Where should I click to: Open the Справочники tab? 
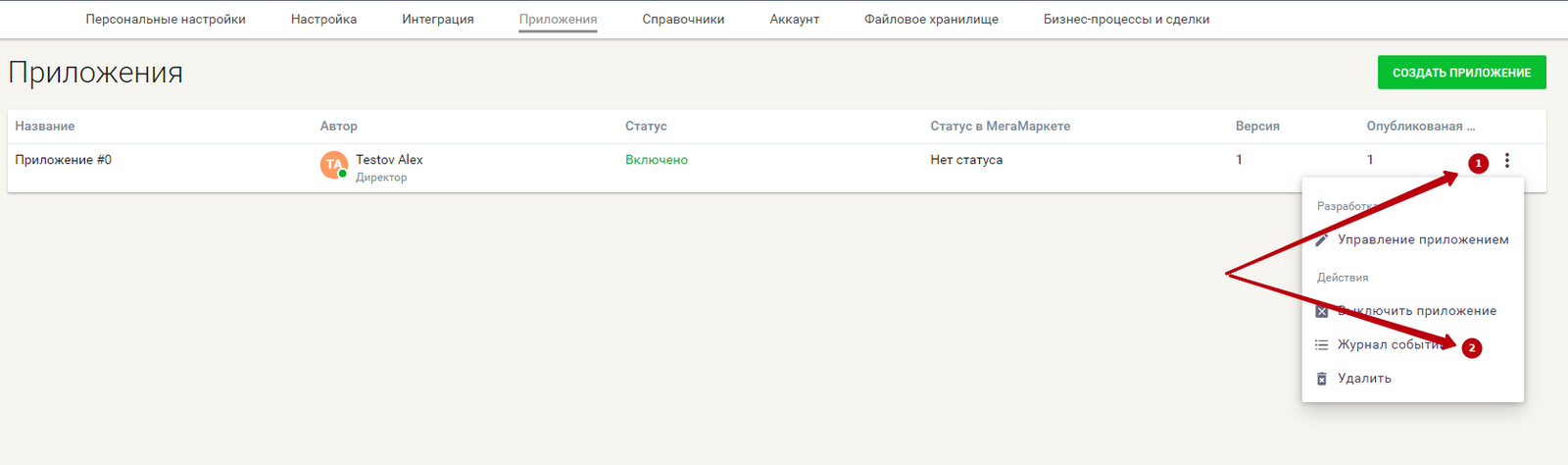click(x=683, y=20)
